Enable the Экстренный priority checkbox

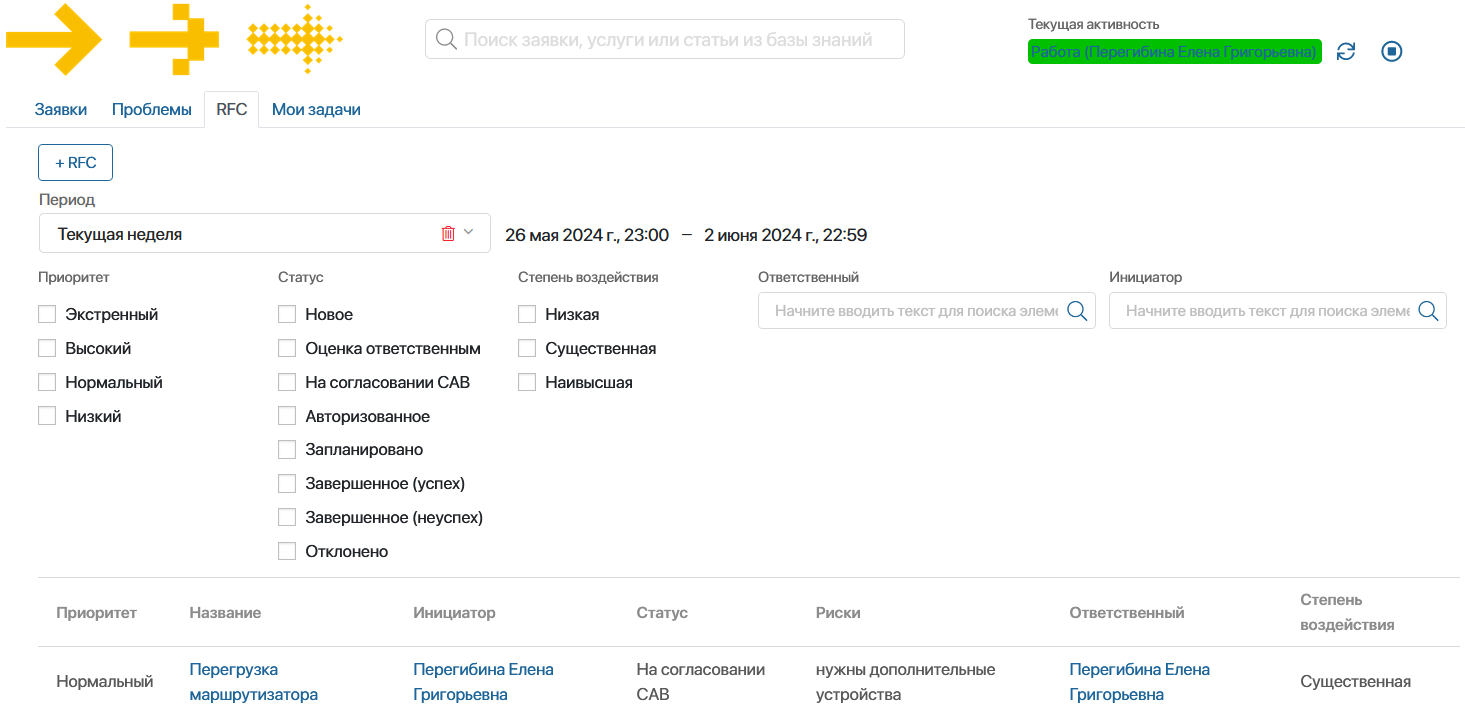point(47,314)
